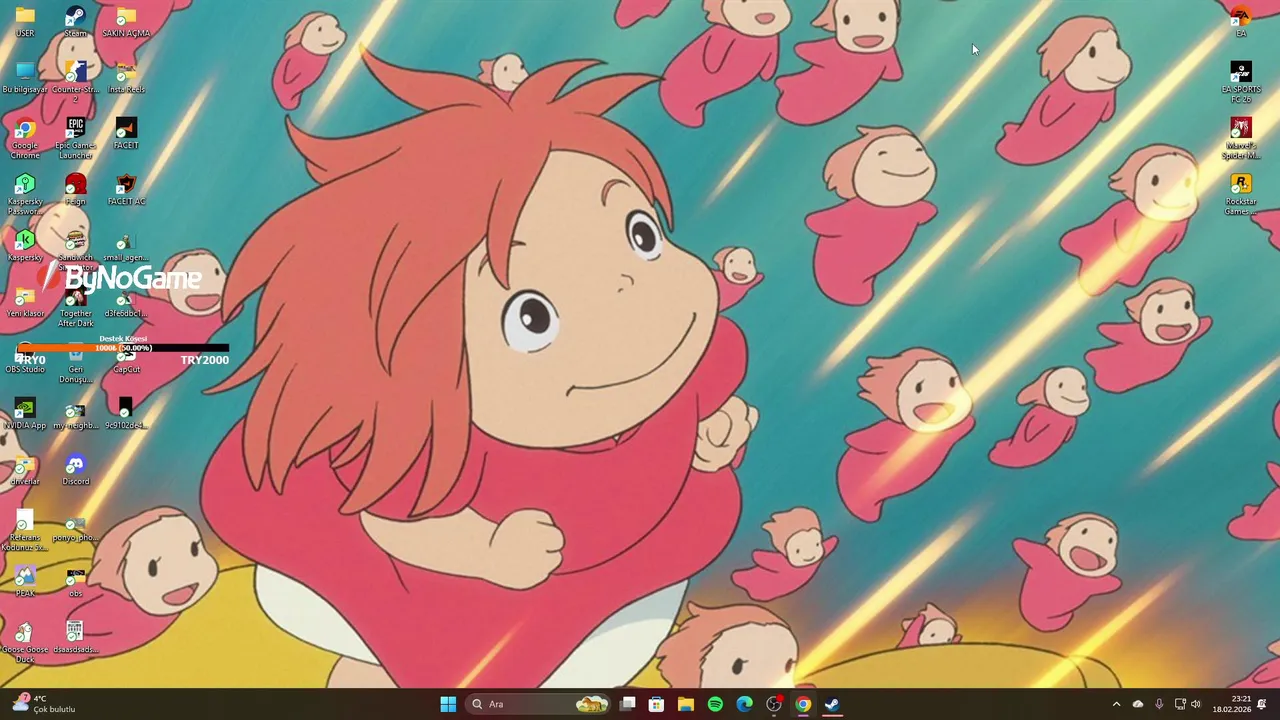Select the EA app desktop shortcut

pyautogui.click(x=1241, y=22)
